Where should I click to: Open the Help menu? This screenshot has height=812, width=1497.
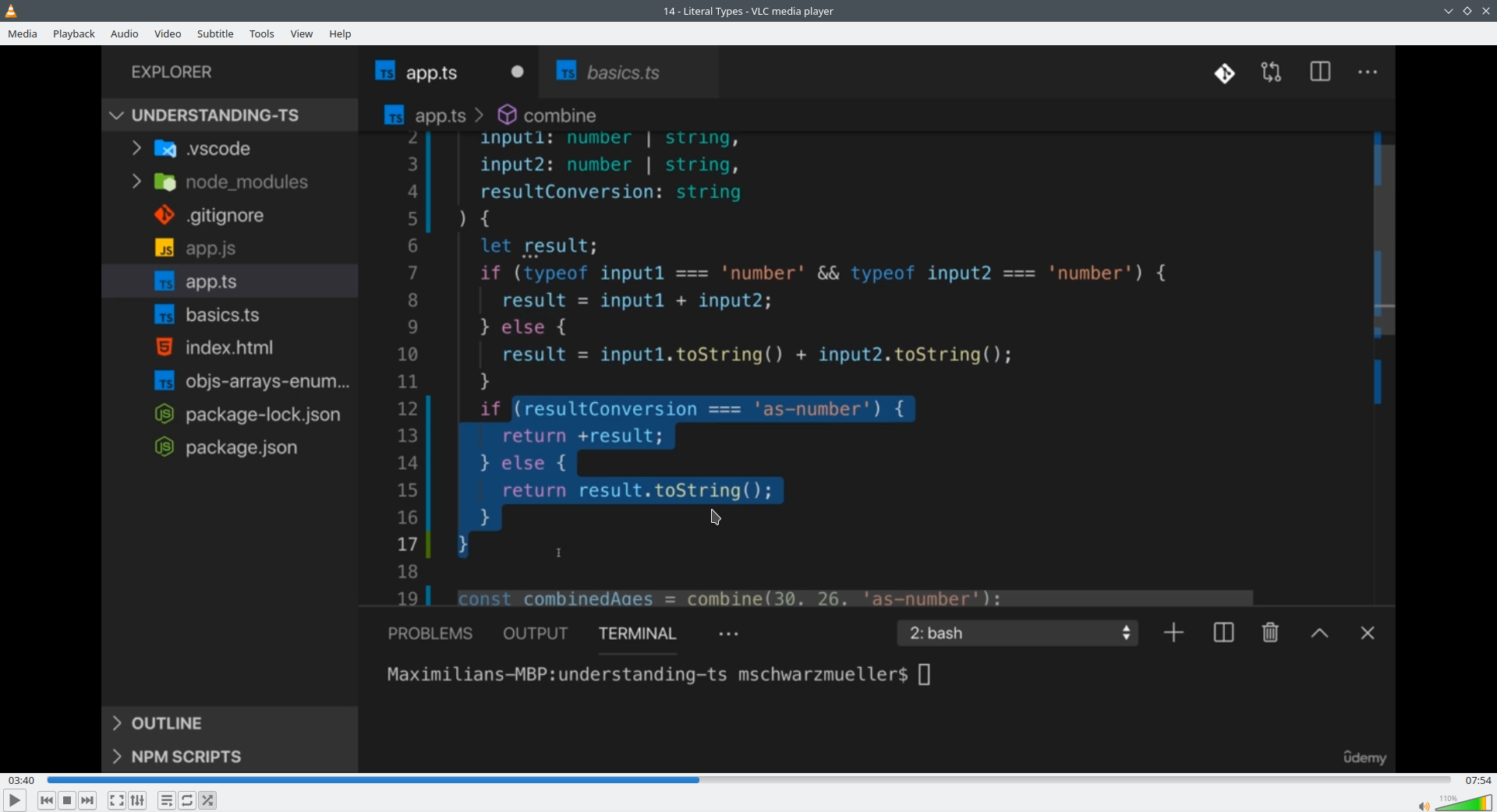[341, 34]
